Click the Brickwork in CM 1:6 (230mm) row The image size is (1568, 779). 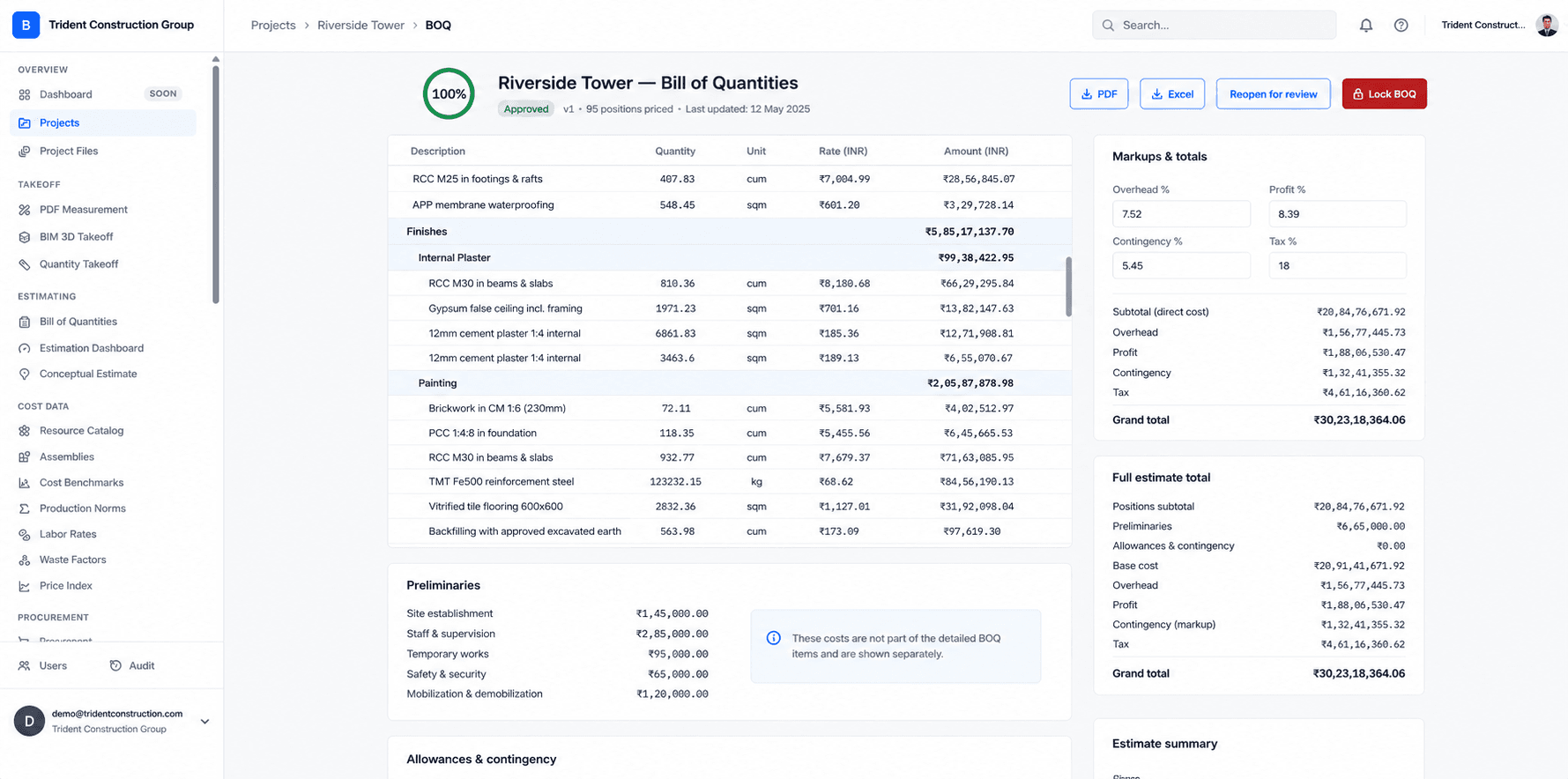click(x=730, y=408)
